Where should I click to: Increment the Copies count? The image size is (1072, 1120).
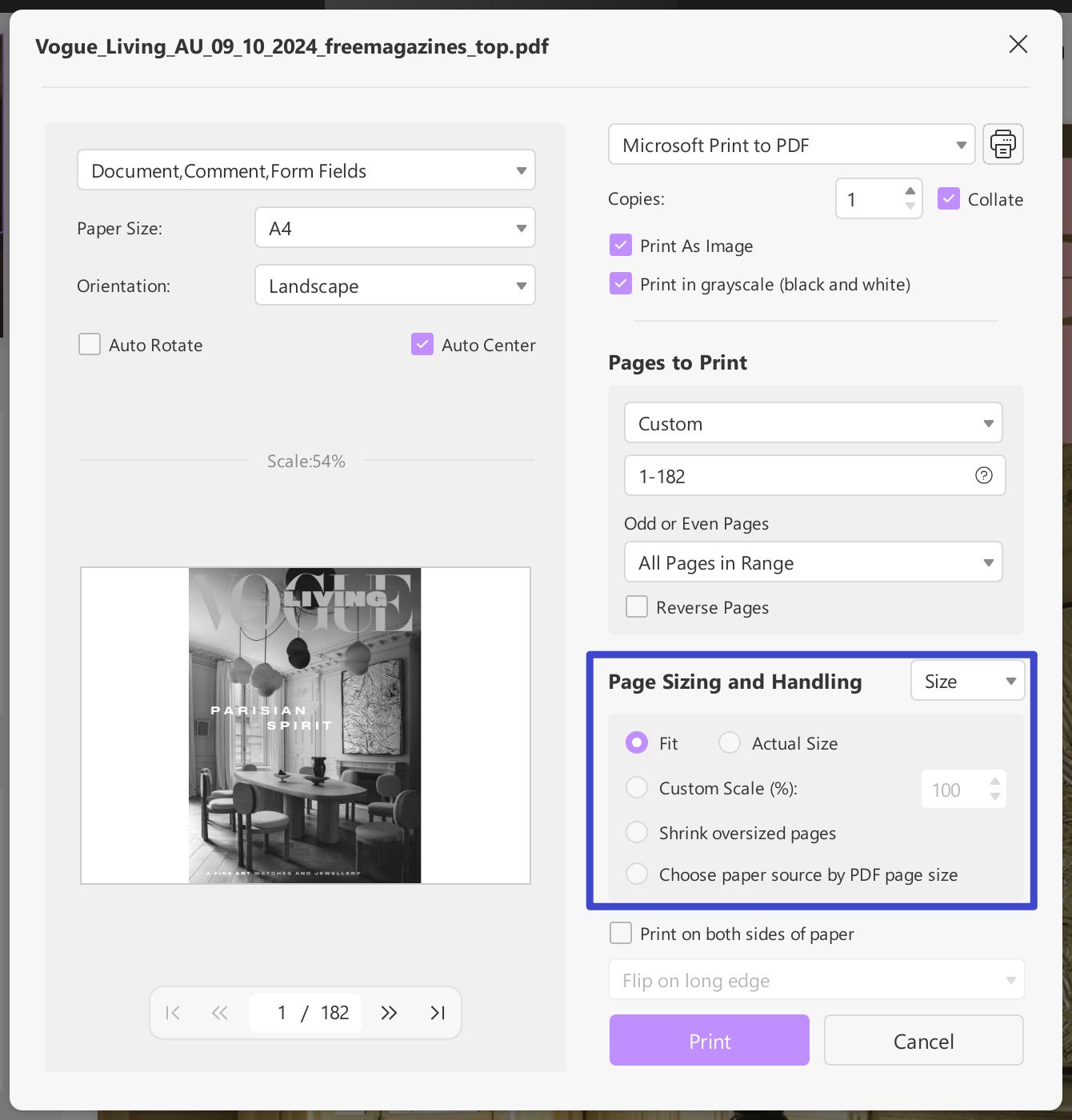[910, 190]
